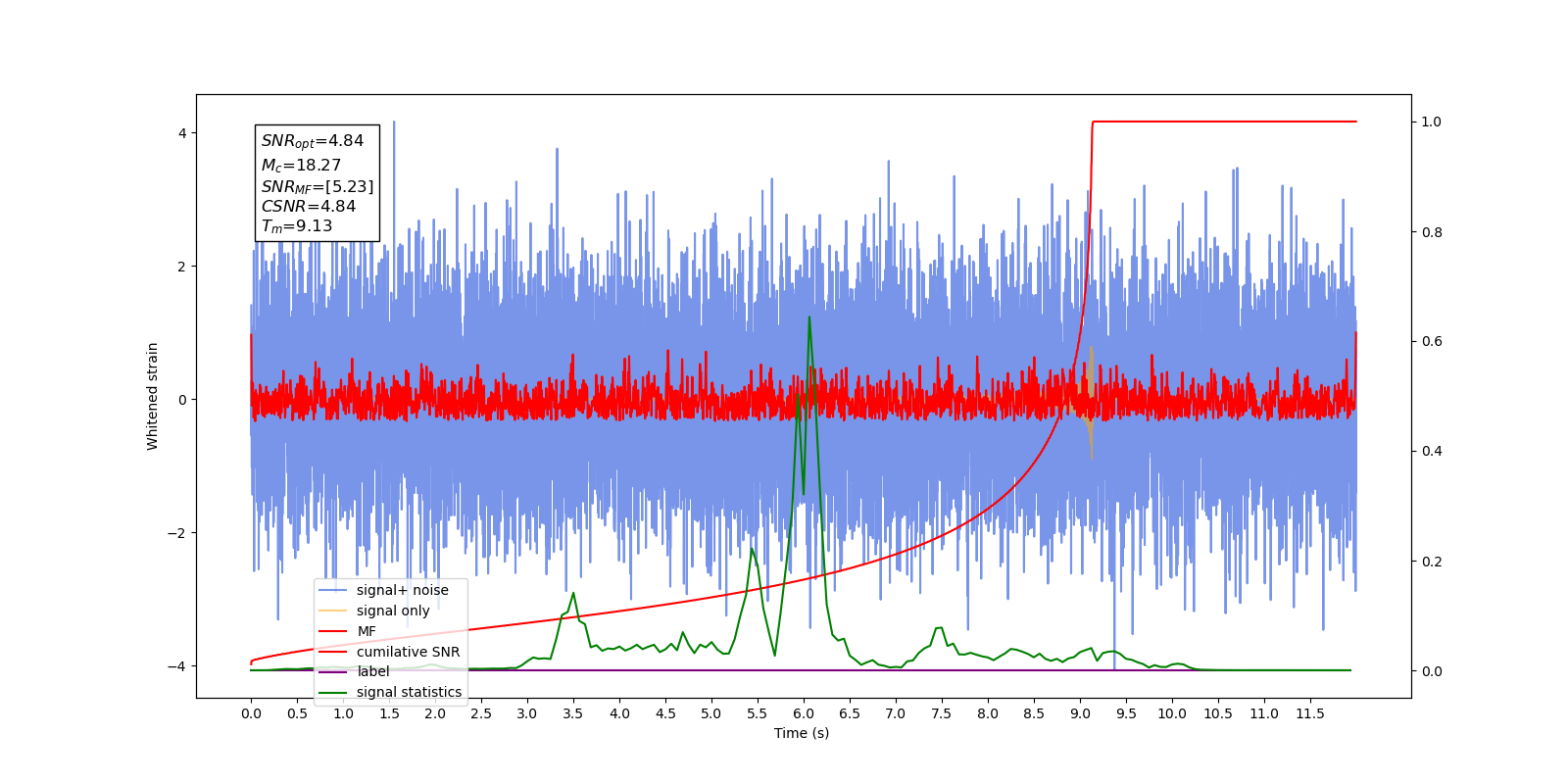Viewport: 1568px width, 784px height.
Task: Click the tall green signal statistics peak
Action: pyautogui.click(x=809, y=318)
